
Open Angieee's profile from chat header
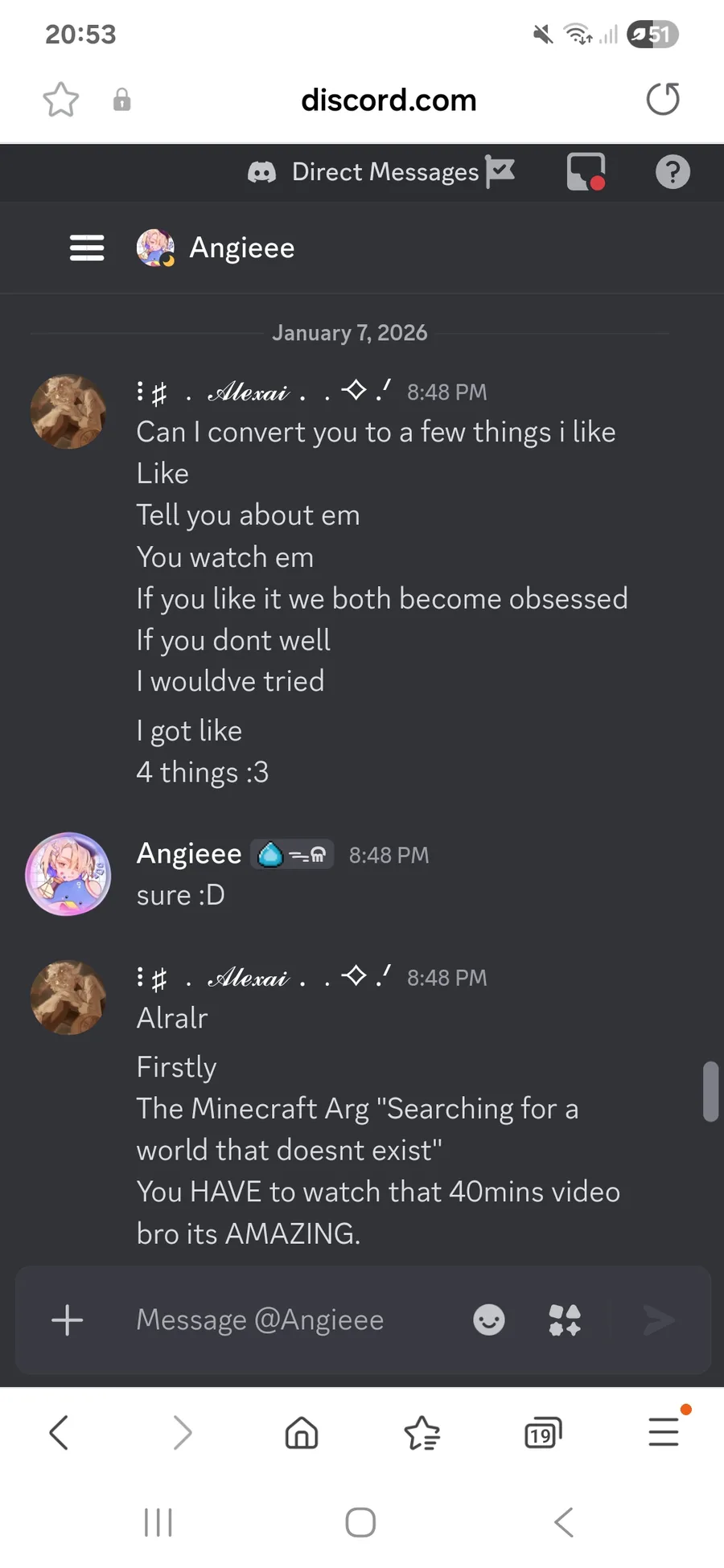pos(241,248)
